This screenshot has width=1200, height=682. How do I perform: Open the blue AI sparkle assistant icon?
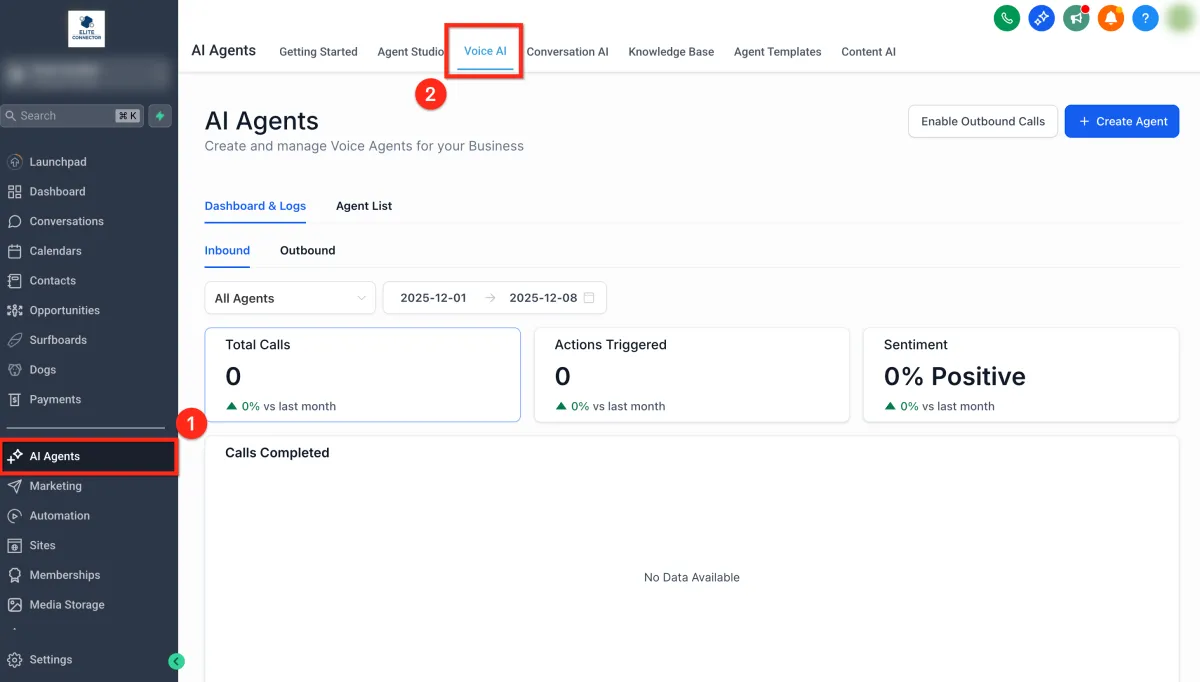tap(1042, 18)
